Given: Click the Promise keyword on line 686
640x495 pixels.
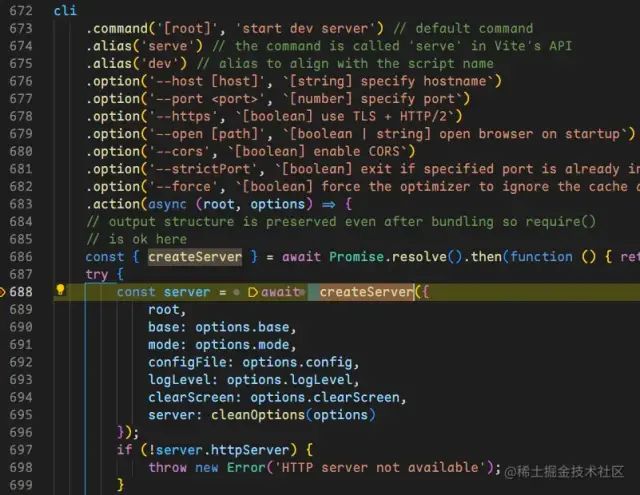Looking at the screenshot, I should pos(356,257).
